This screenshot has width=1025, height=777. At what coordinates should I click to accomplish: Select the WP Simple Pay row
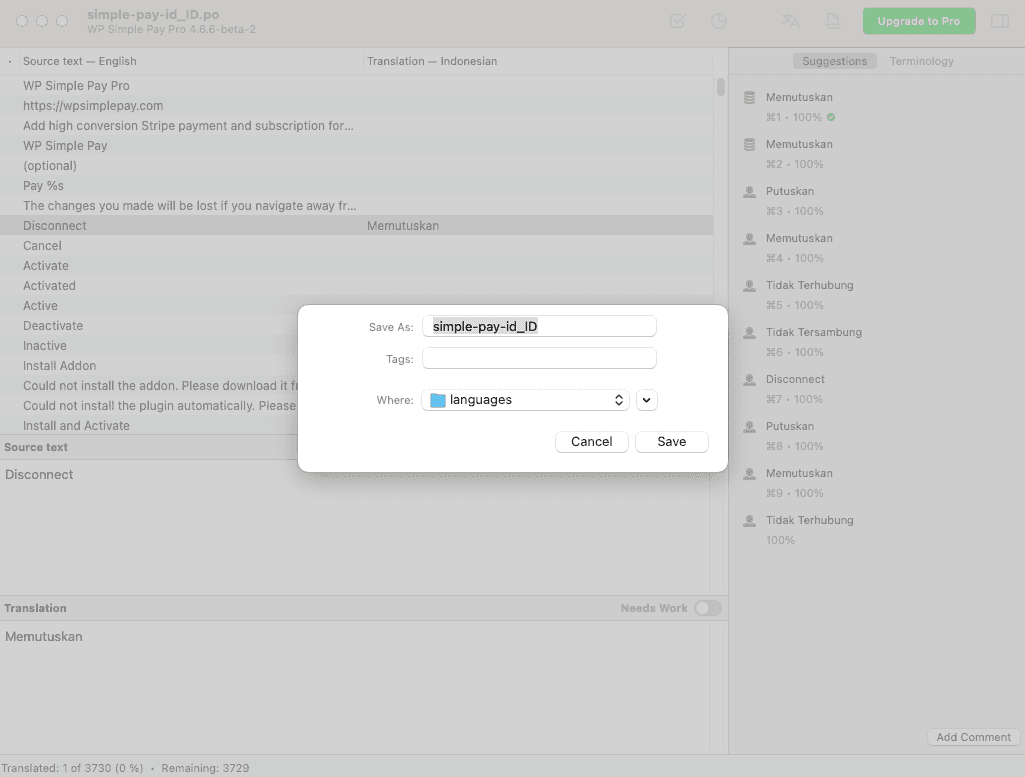[x=356, y=146]
